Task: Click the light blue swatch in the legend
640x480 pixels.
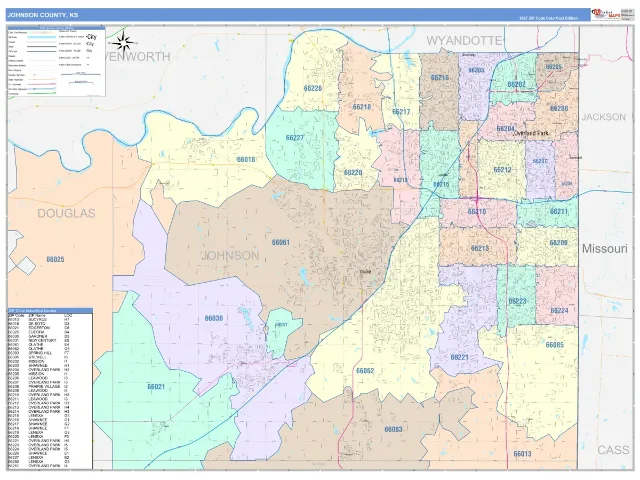Action: tap(42, 37)
